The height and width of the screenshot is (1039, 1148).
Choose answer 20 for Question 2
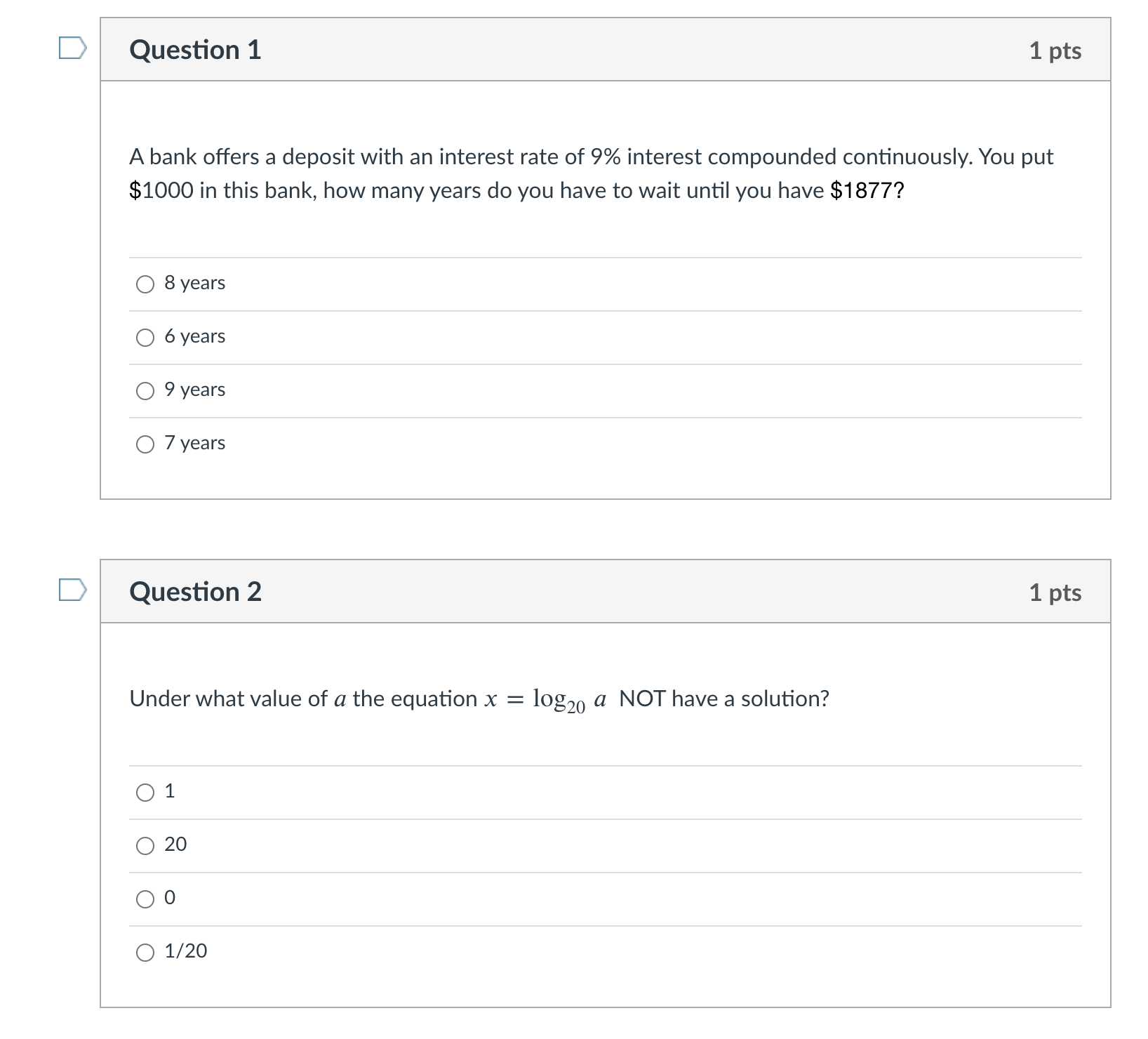[x=145, y=845]
